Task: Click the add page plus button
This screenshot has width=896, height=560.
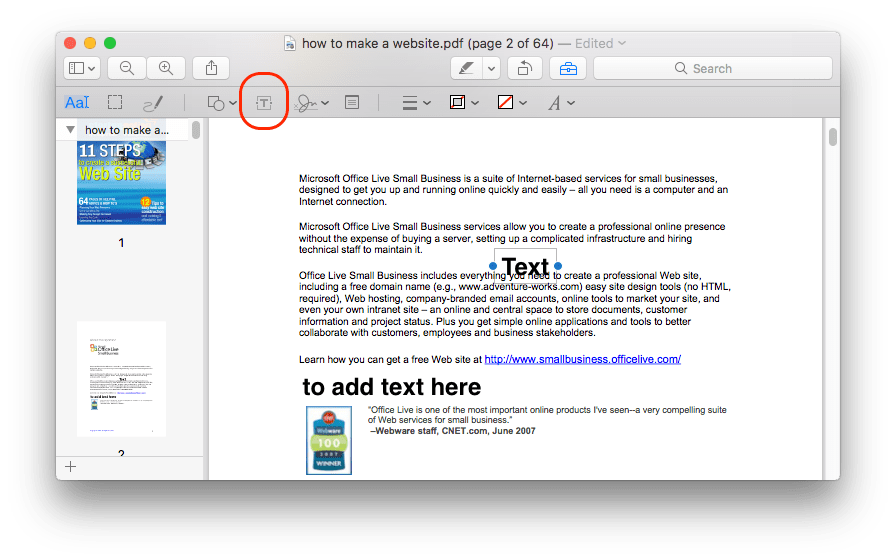Action: coord(70,467)
